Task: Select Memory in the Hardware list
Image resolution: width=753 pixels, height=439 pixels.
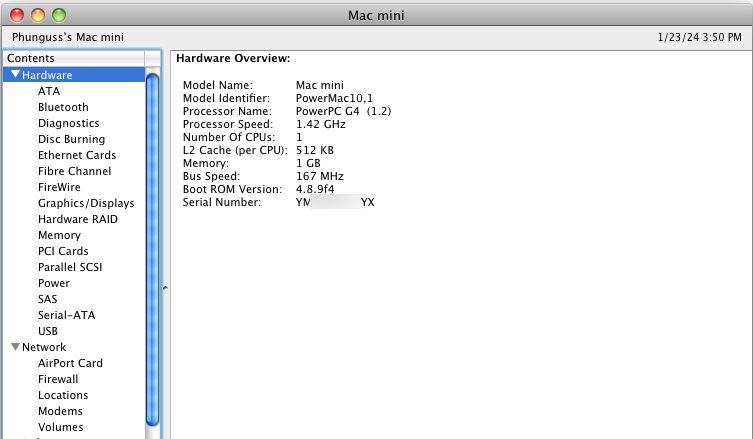Action: tap(60, 235)
